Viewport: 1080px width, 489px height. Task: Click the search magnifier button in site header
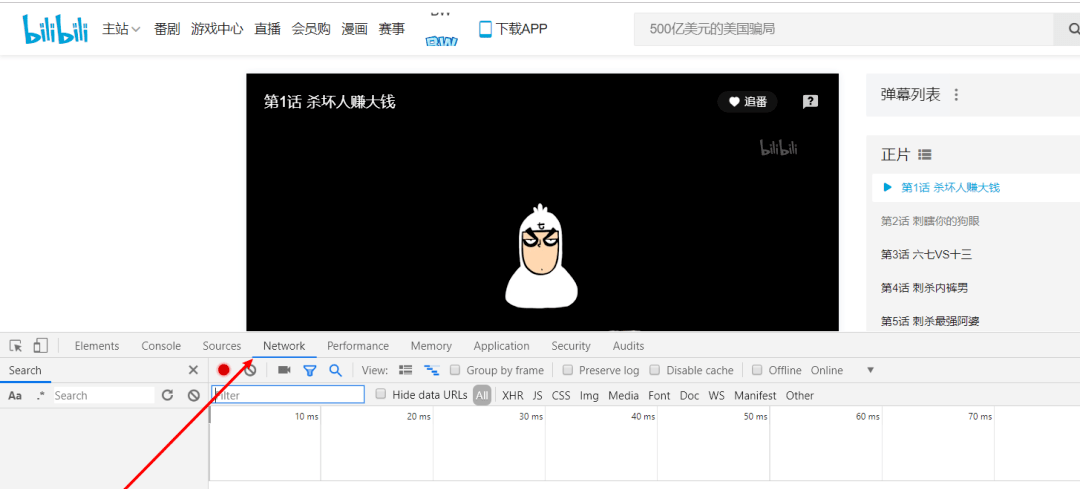(1072, 29)
